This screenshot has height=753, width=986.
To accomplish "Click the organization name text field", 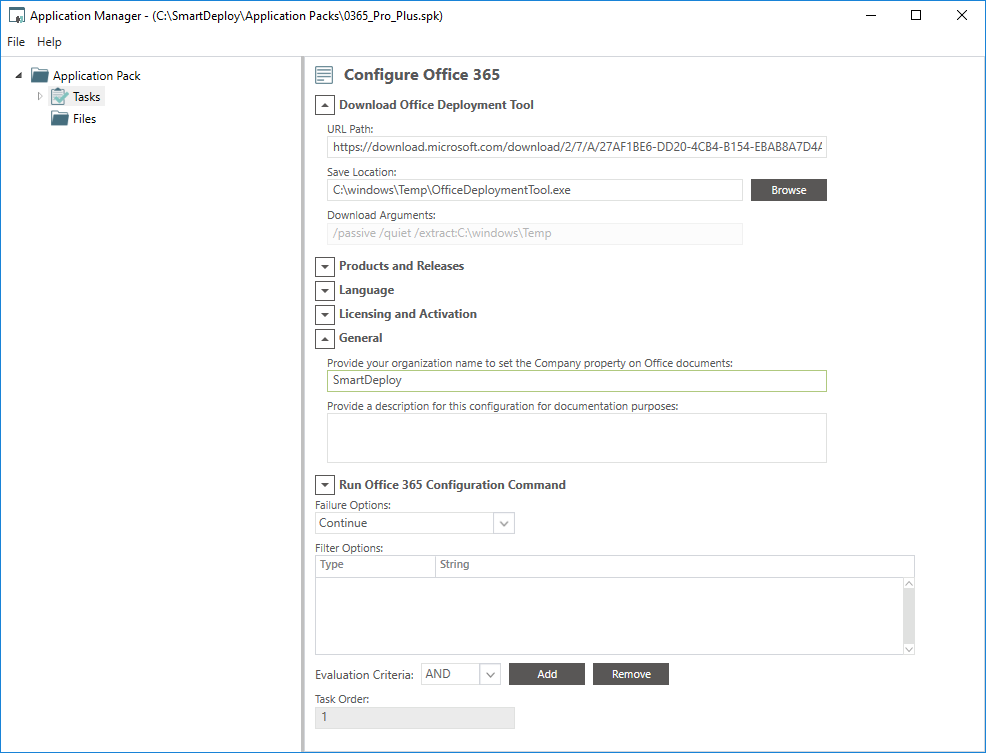I will pos(576,381).
